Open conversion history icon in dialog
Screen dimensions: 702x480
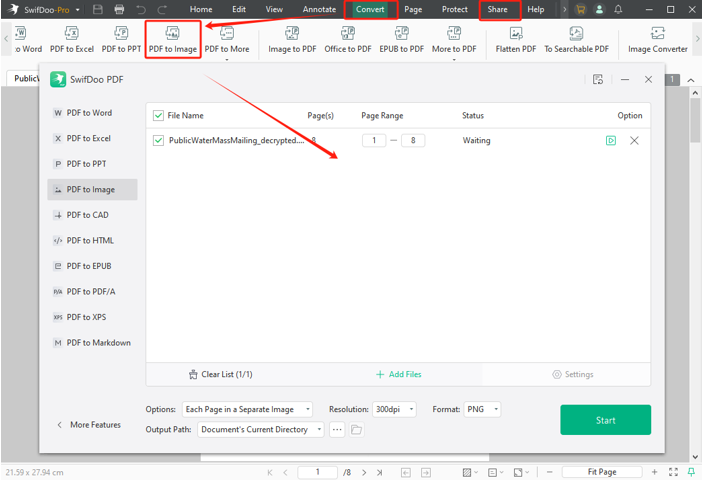(598, 79)
